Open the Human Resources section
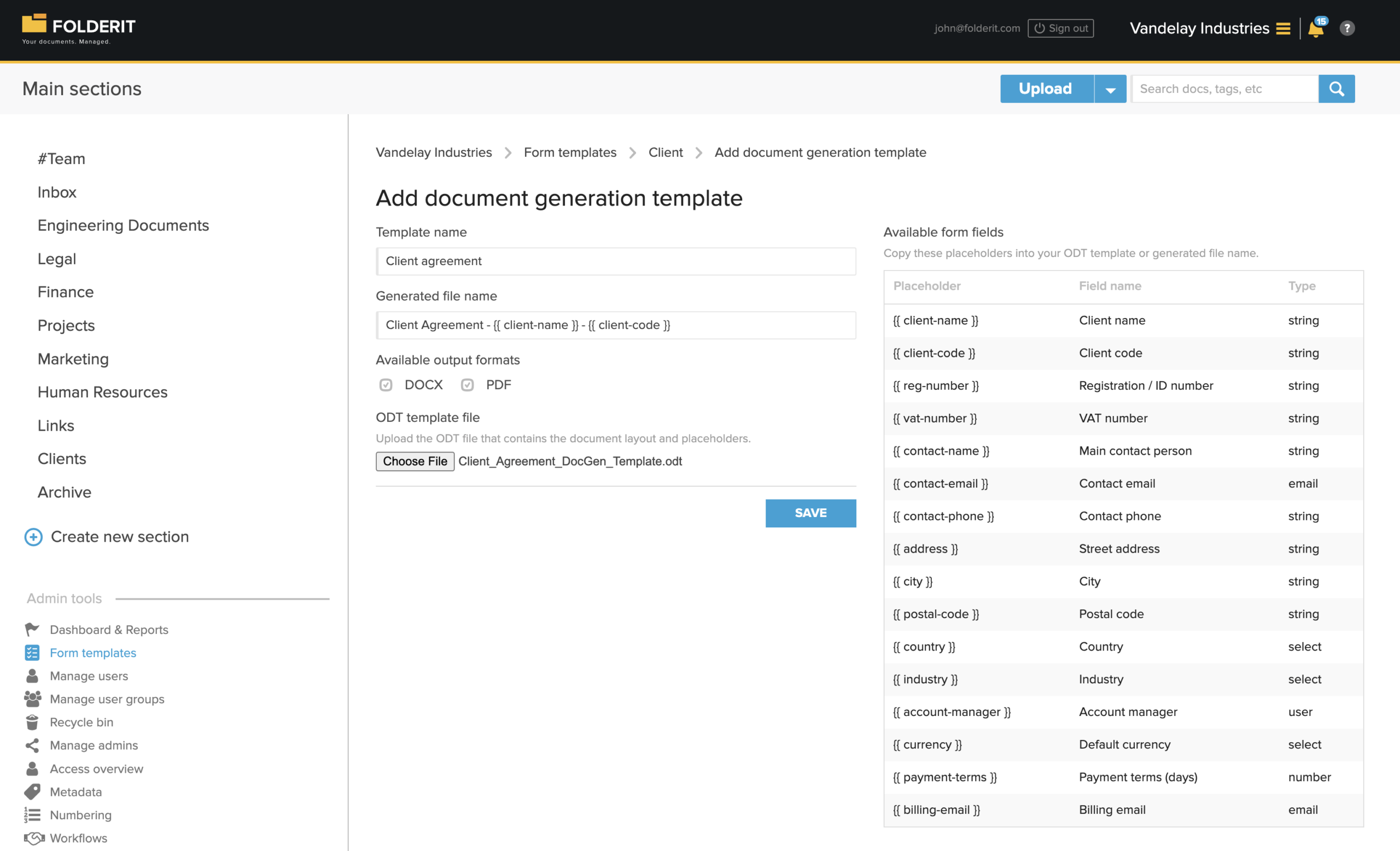The height and width of the screenshot is (851, 1400). click(103, 392)
